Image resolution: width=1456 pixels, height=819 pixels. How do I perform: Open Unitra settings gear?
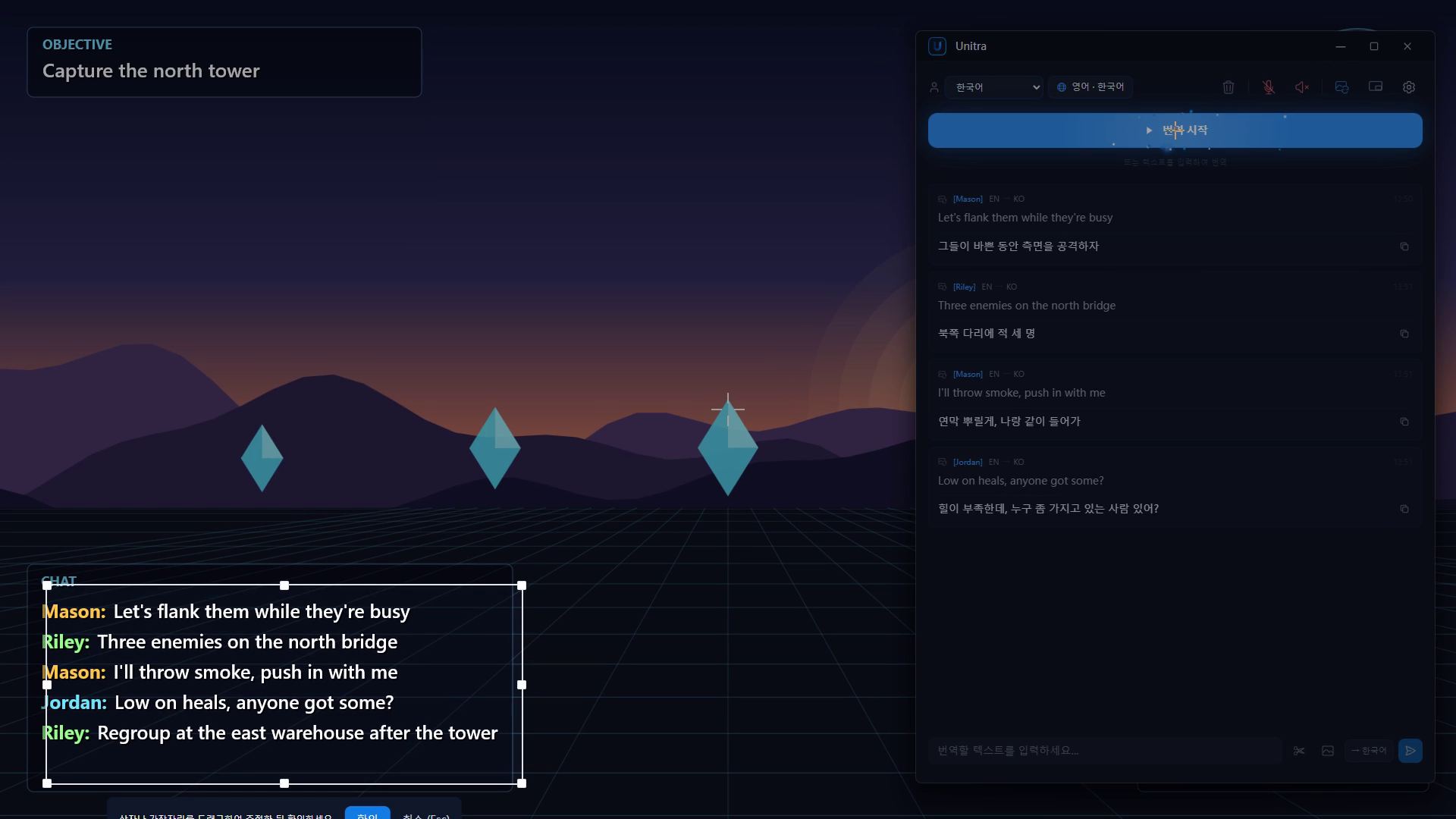tap(1409, 87)
